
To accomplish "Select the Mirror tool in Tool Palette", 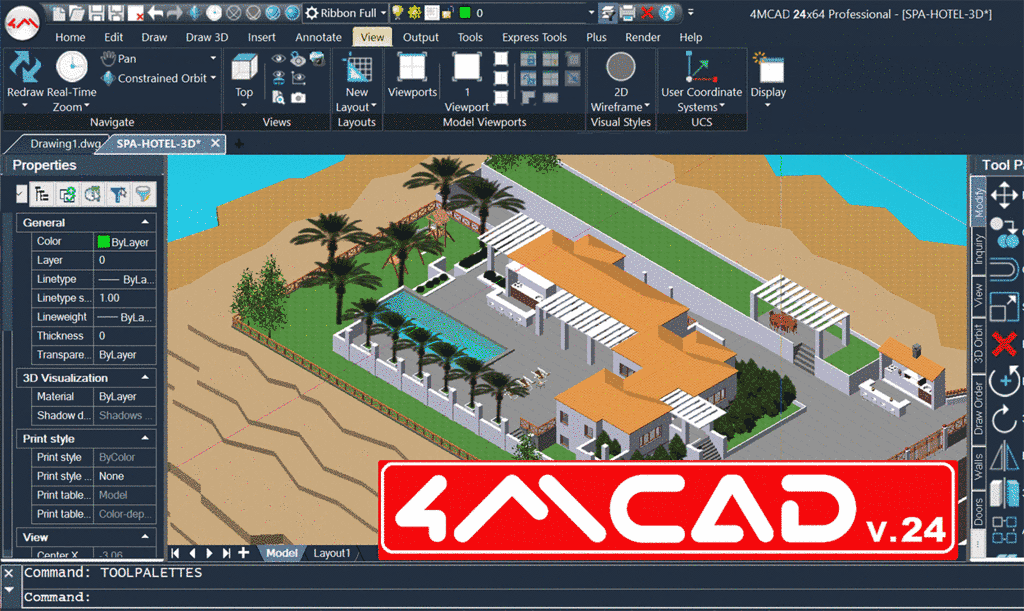I will (x=1004, y=456).
